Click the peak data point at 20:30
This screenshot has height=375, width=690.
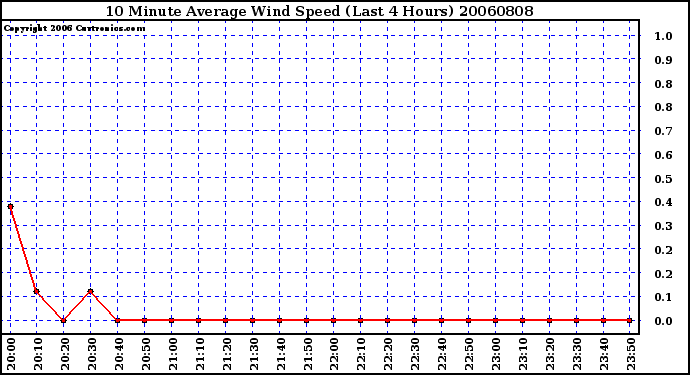91,291
